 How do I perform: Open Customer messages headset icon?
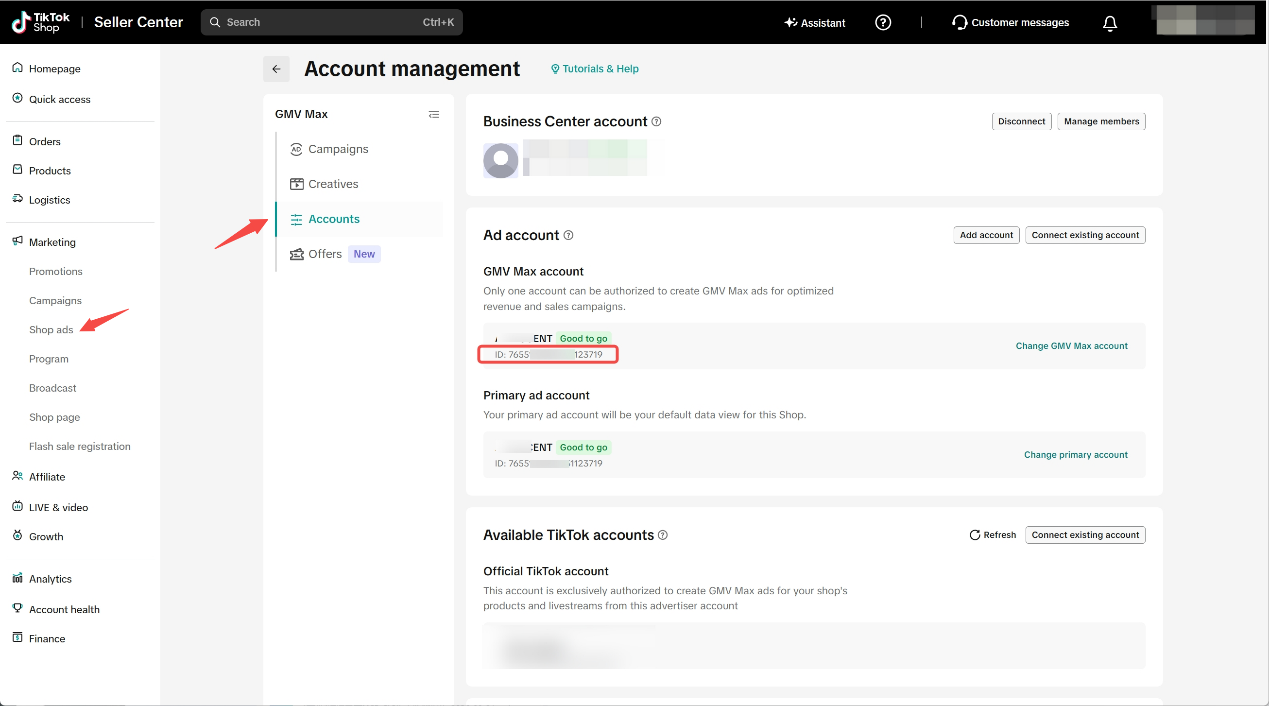click(960, 22)
